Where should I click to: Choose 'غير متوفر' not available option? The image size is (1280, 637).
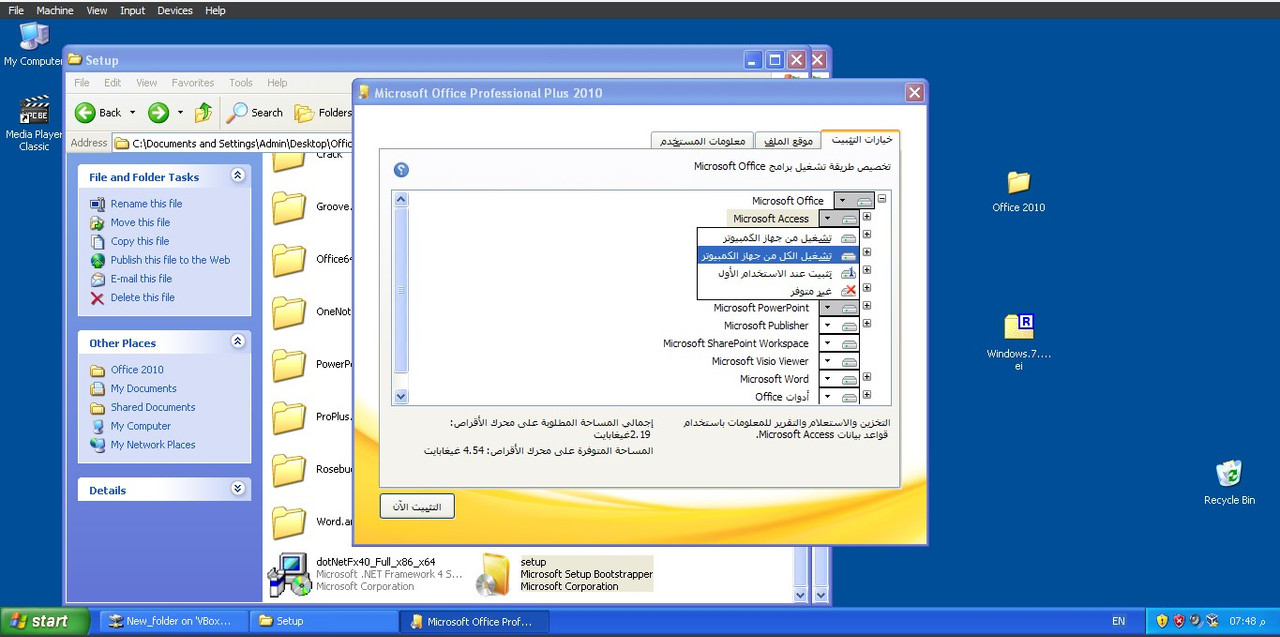tap(778, 290)
